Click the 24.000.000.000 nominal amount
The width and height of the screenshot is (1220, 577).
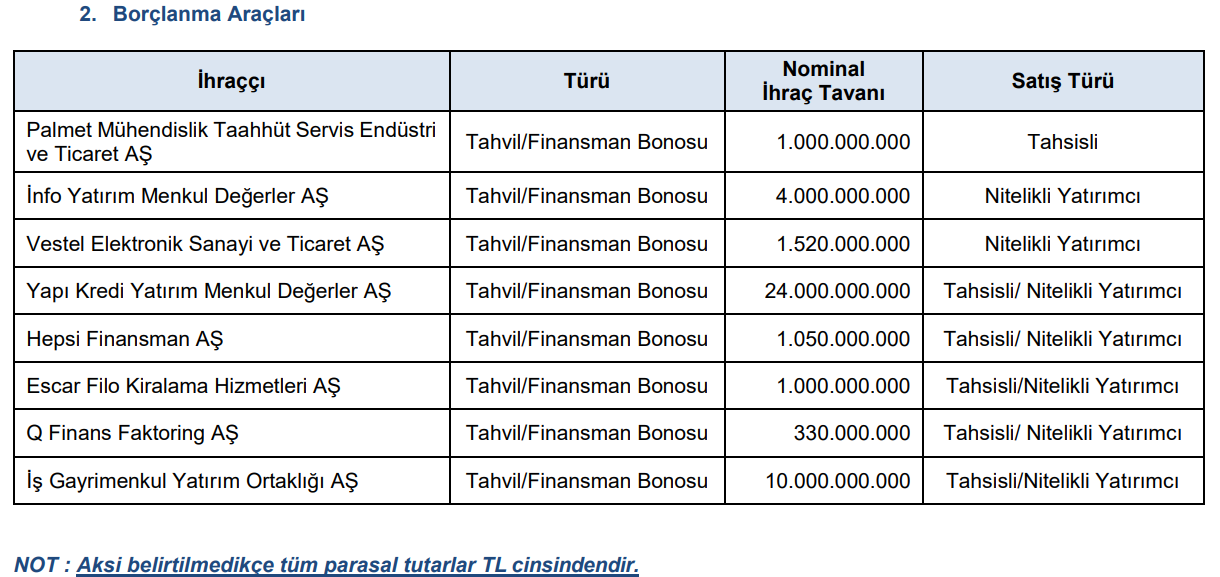[x=838, y=291]
